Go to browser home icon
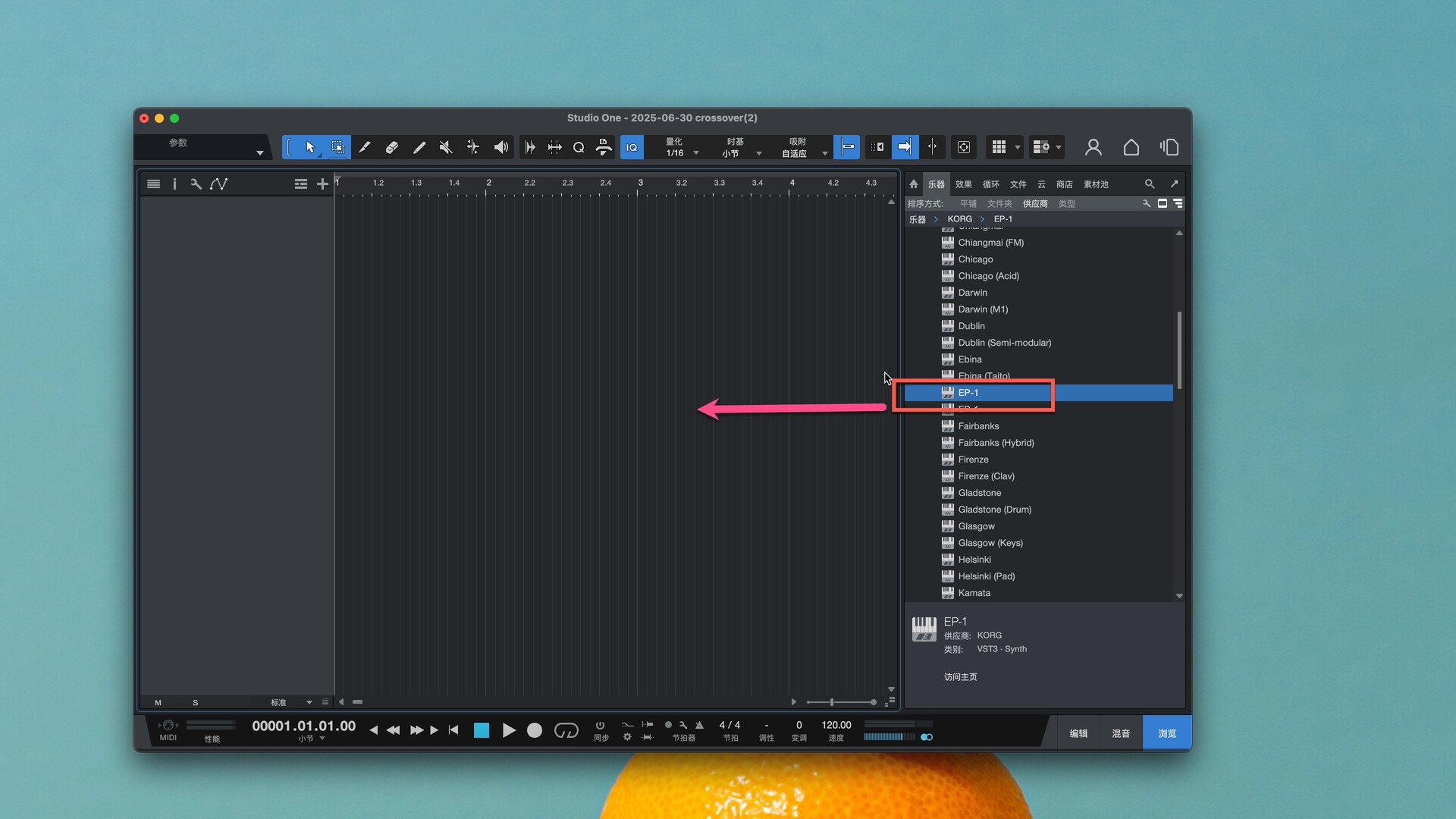This screenshot has height=819, width=1456. click(914, 184)
